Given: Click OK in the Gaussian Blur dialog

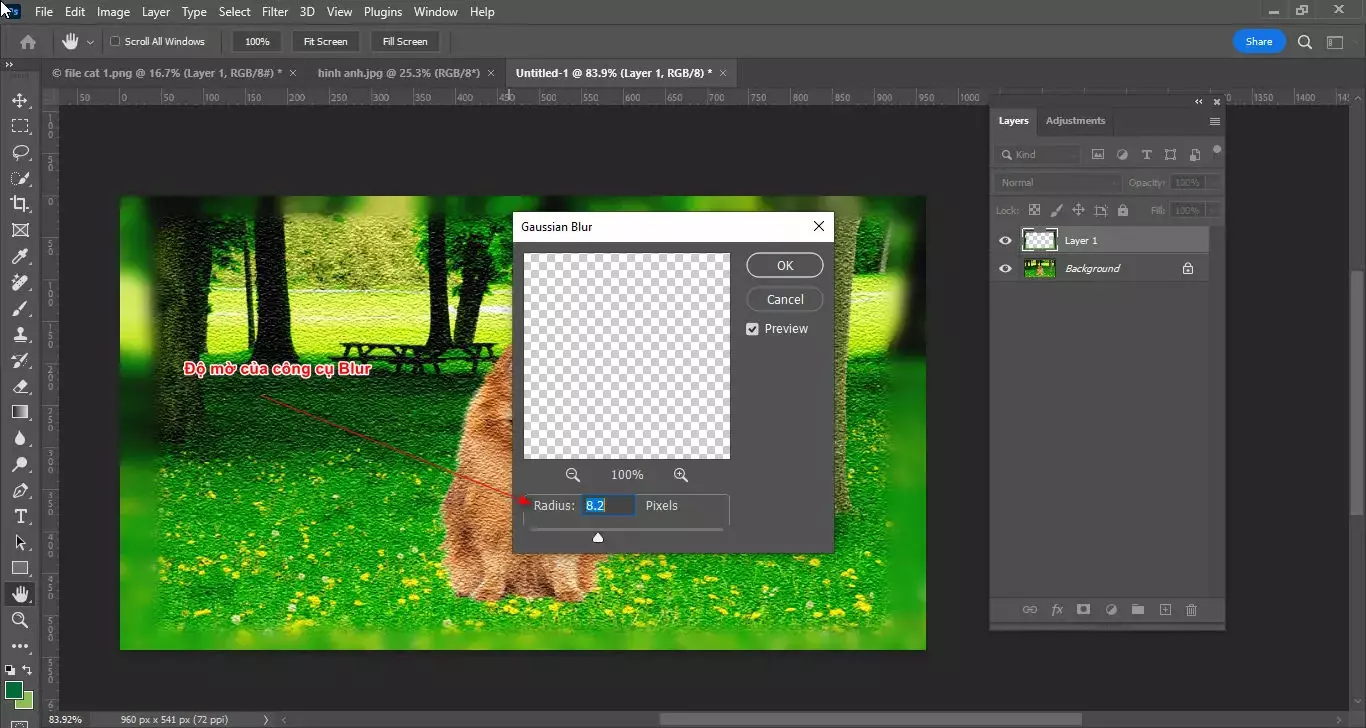Looking at the screenshot, I should point(784,265).
